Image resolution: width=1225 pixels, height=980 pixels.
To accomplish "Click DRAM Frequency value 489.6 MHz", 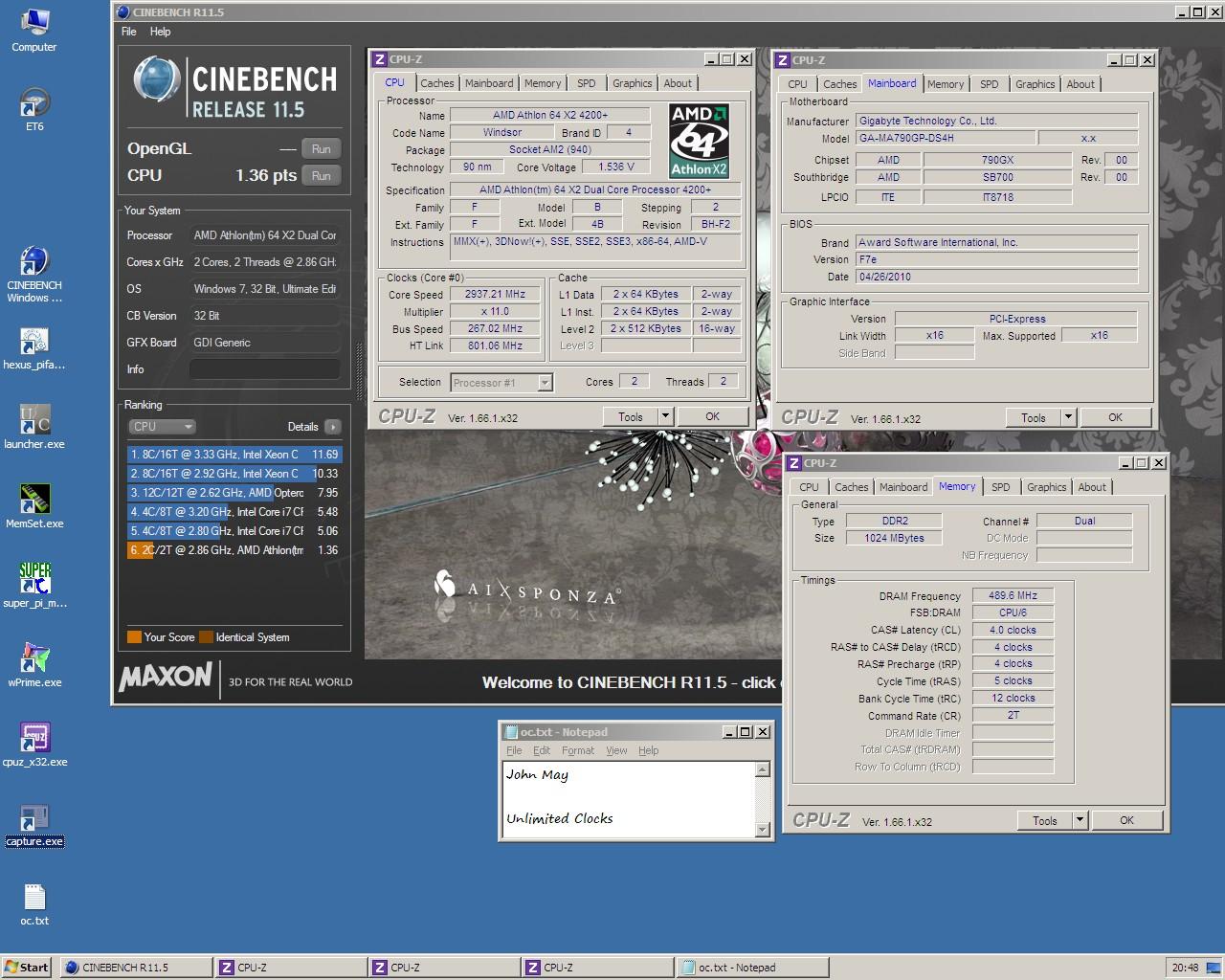I will (x=1013, y=595).
